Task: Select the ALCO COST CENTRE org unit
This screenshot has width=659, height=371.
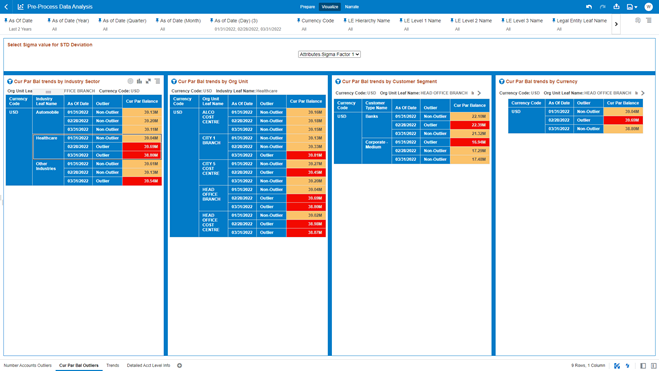Action: (x=213, y=121)
